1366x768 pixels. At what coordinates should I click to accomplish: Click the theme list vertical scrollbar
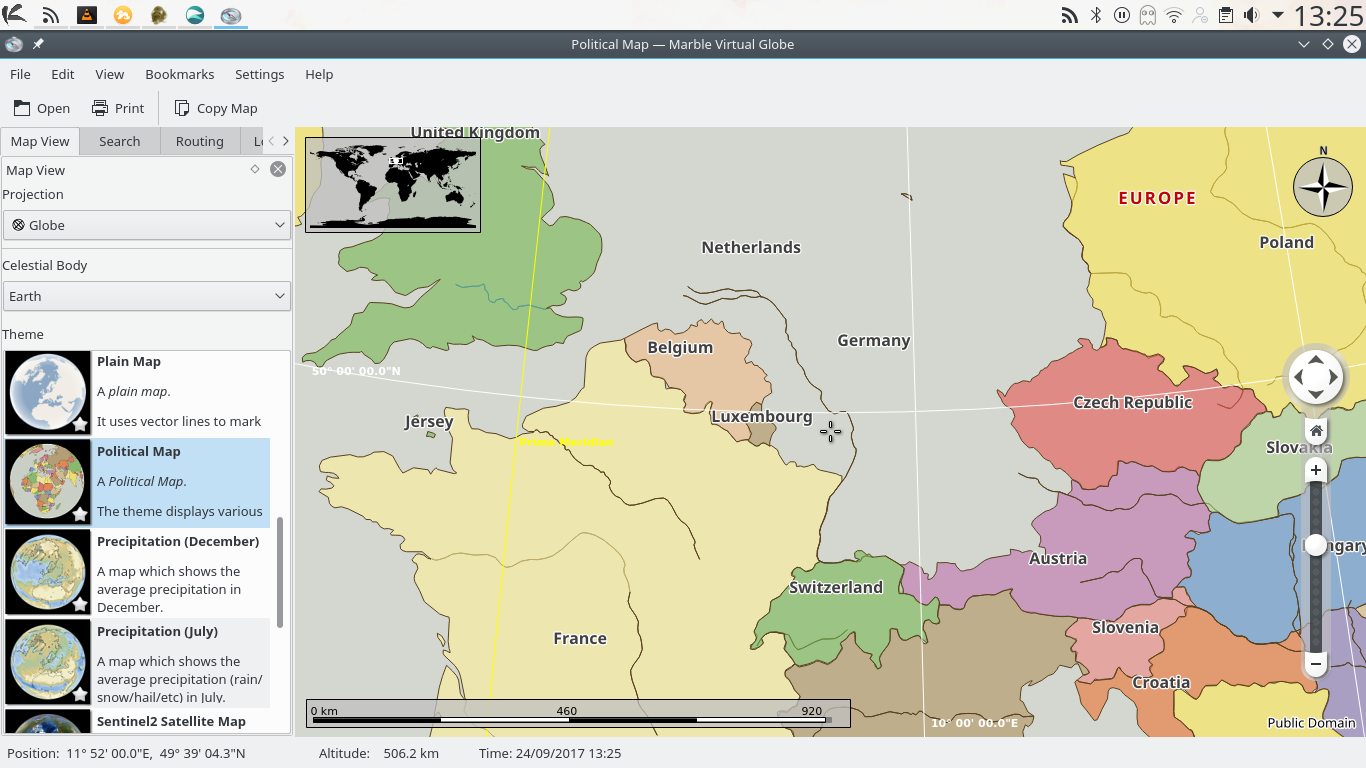(x=280, y=572)
